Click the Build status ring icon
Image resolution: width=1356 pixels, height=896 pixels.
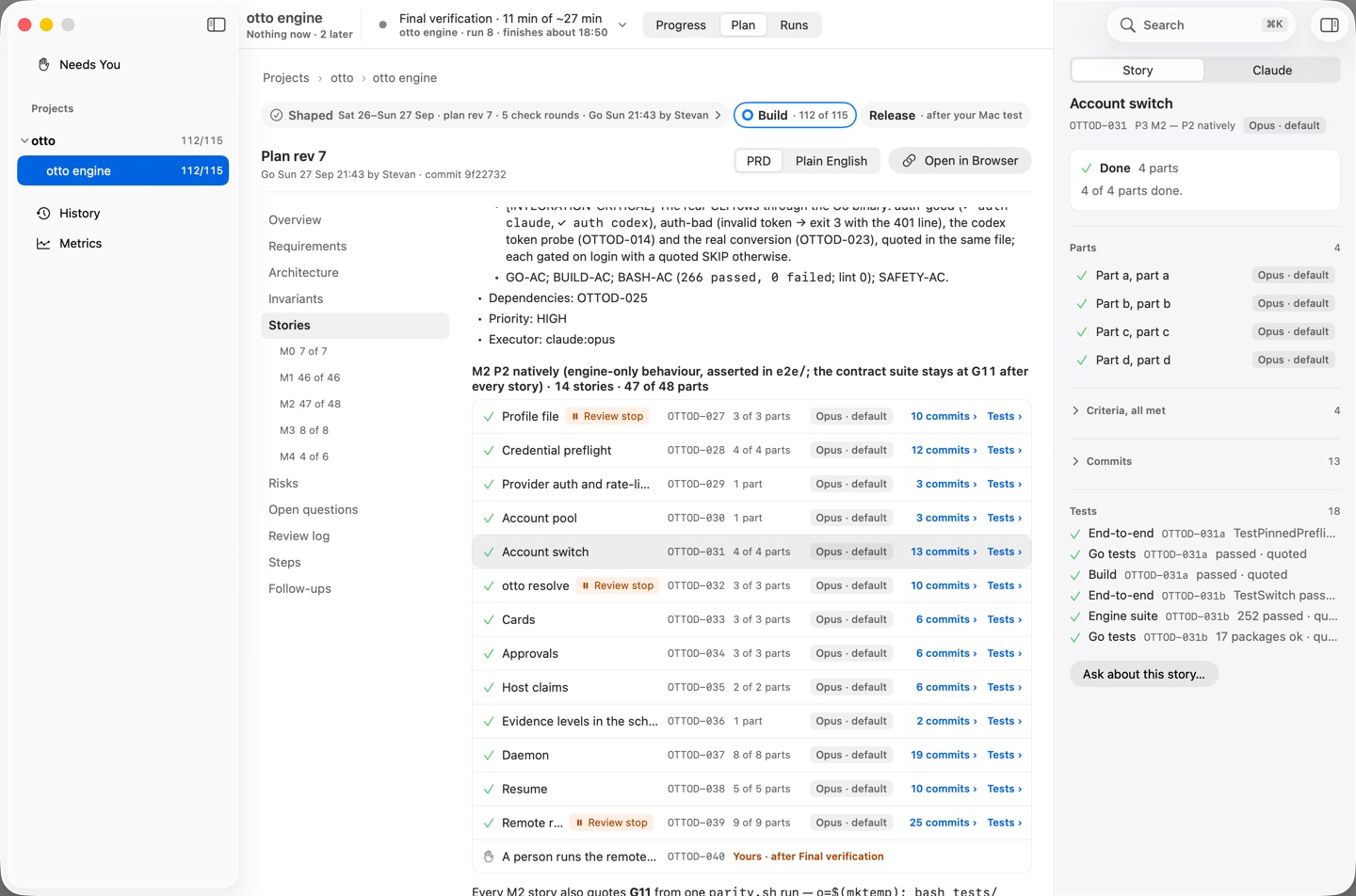point(748,116)
